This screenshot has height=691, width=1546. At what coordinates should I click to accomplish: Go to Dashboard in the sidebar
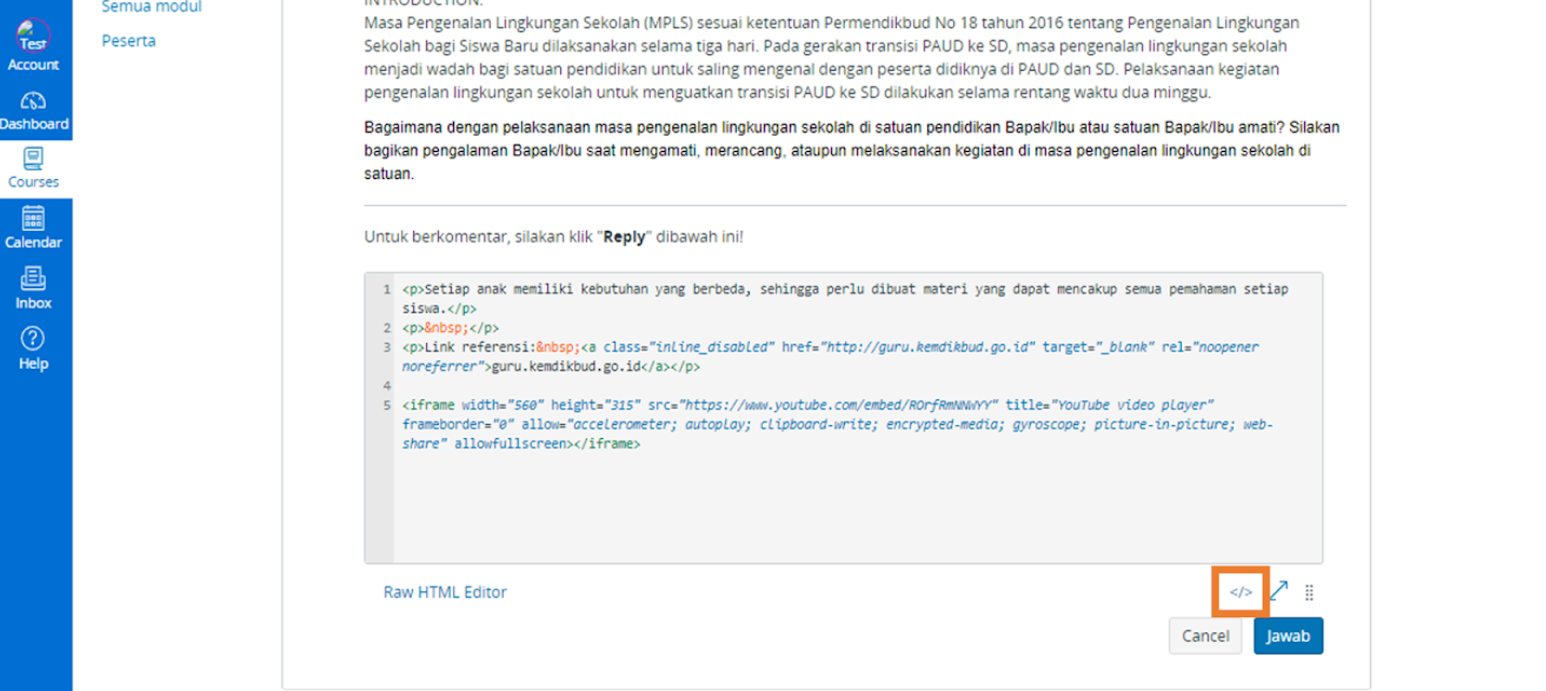click(34, 102)
